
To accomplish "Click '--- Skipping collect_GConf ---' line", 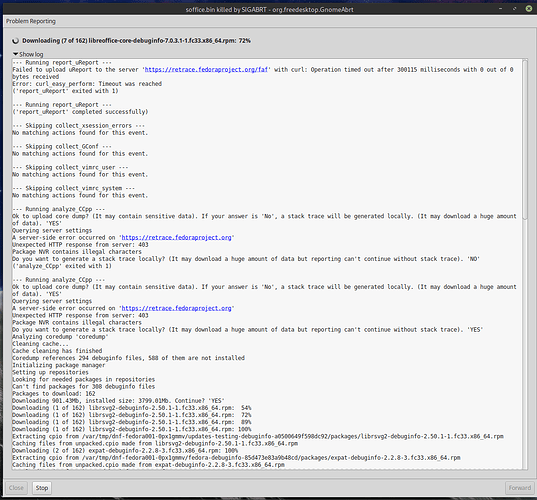I will [x=62, y=147].
